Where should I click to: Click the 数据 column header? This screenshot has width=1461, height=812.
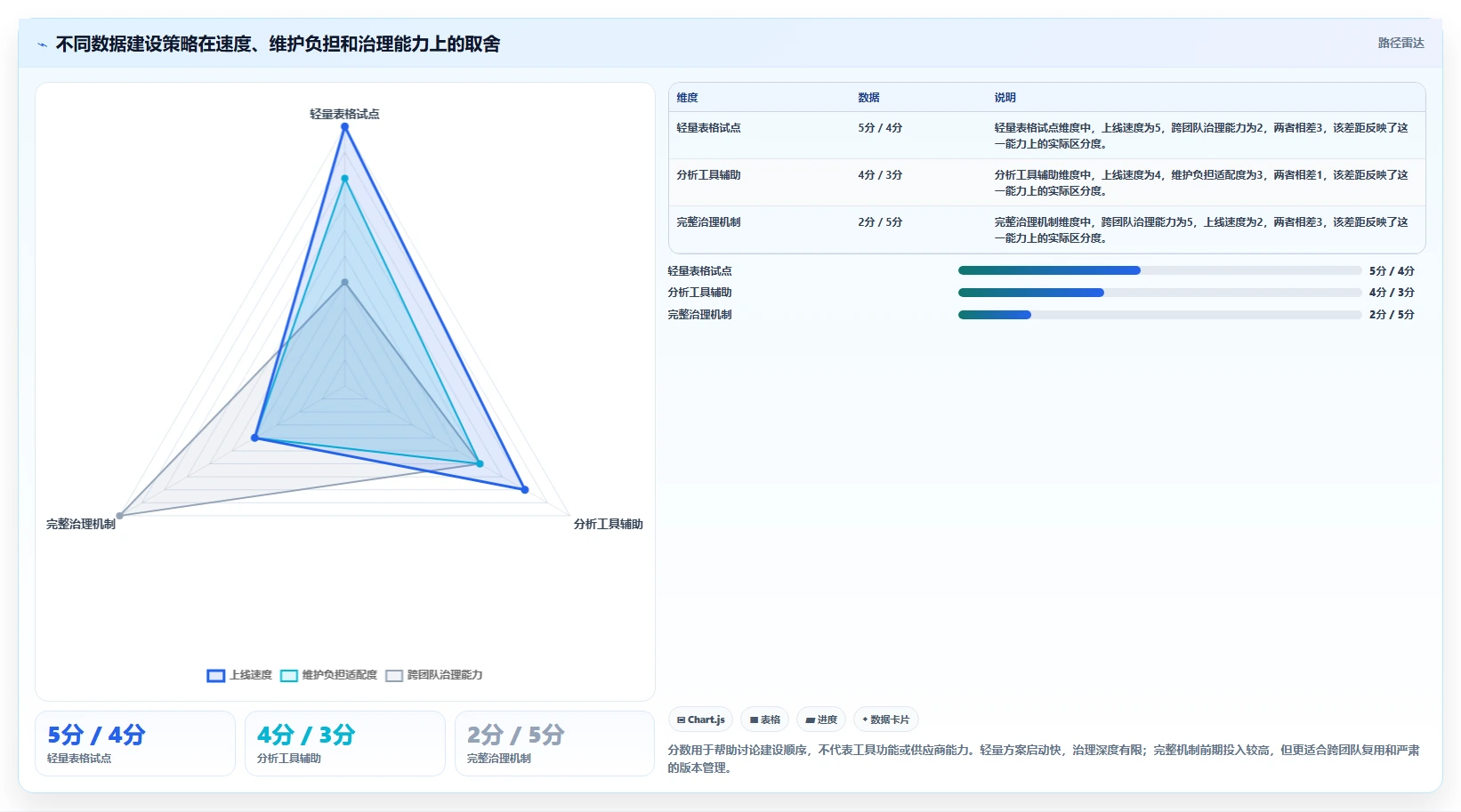868,98
